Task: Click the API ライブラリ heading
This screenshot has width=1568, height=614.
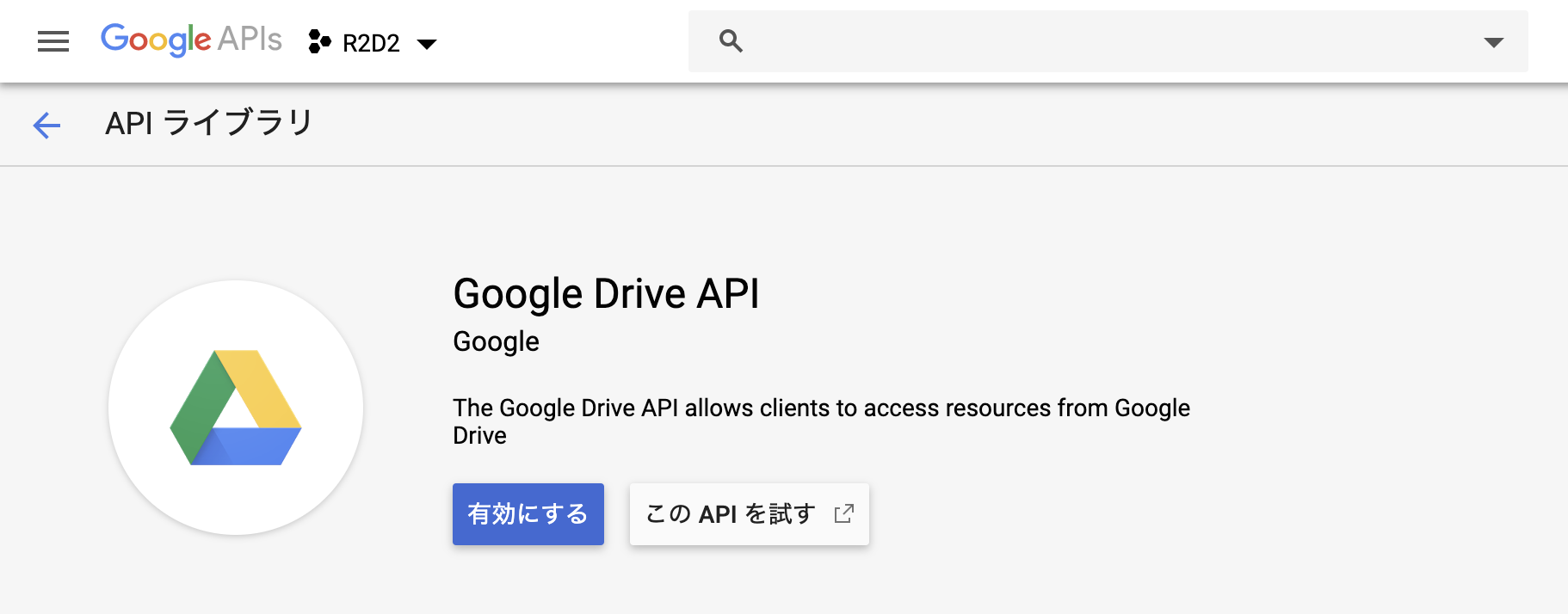Action: pyautogui.click(x=209, y=123)
